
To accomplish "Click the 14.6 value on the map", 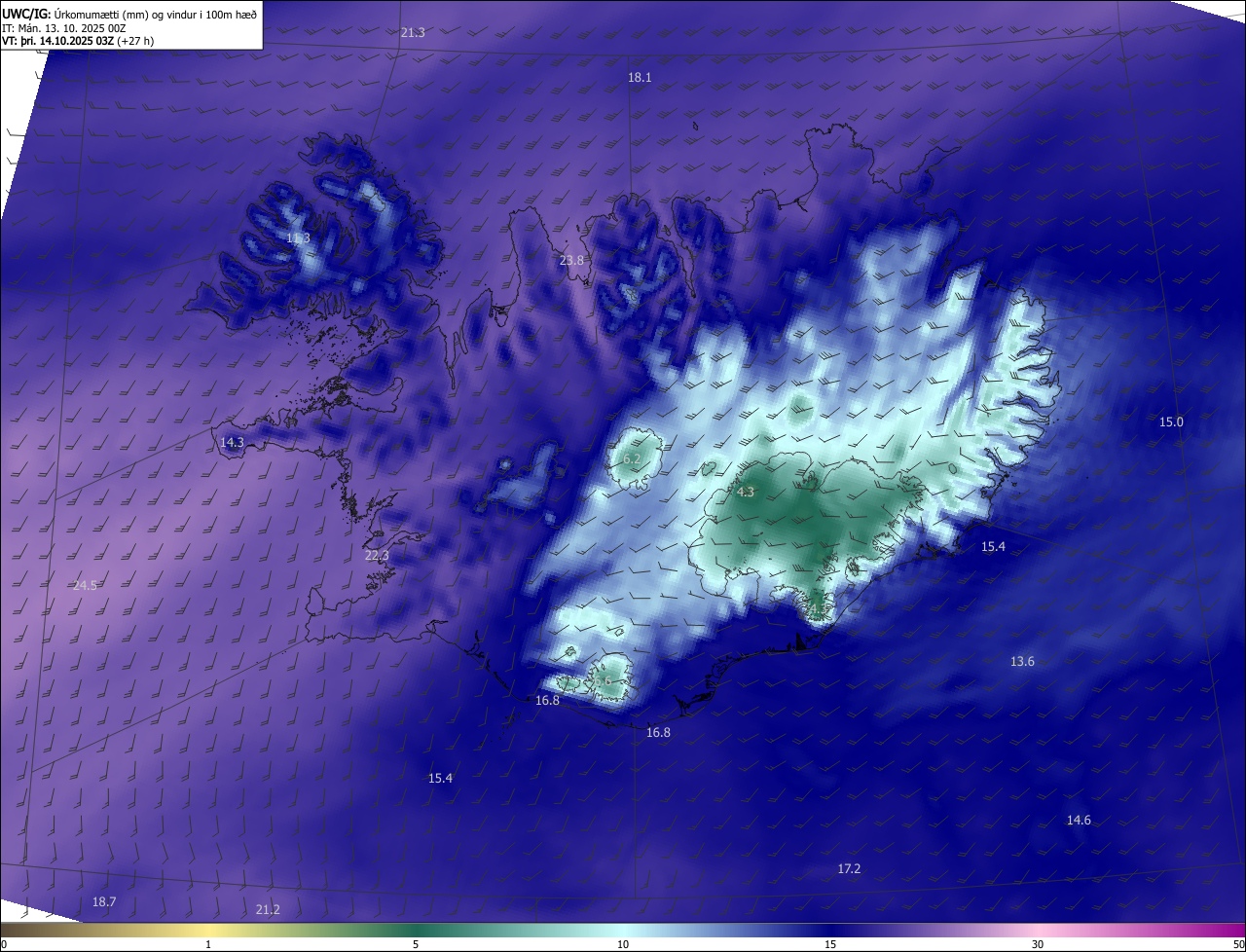I will pos(1079,820).
